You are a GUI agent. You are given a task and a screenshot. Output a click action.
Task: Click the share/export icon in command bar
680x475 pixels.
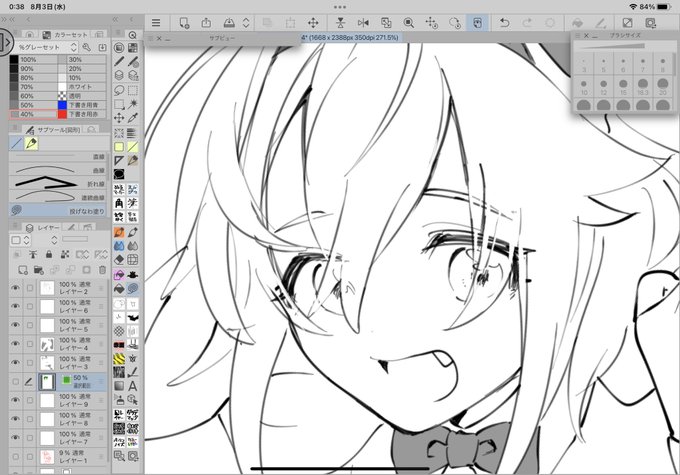[x=206, y=23]
